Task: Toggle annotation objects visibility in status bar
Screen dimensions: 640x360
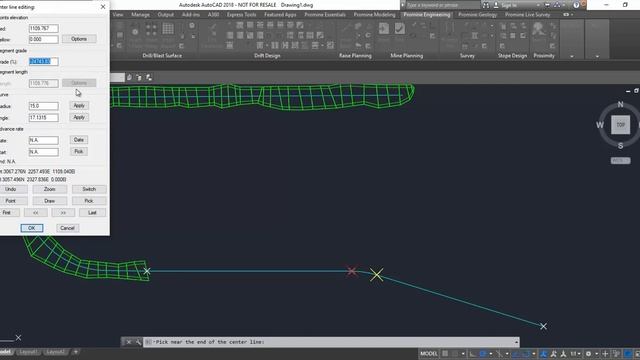Action: (x=543, y=353)
